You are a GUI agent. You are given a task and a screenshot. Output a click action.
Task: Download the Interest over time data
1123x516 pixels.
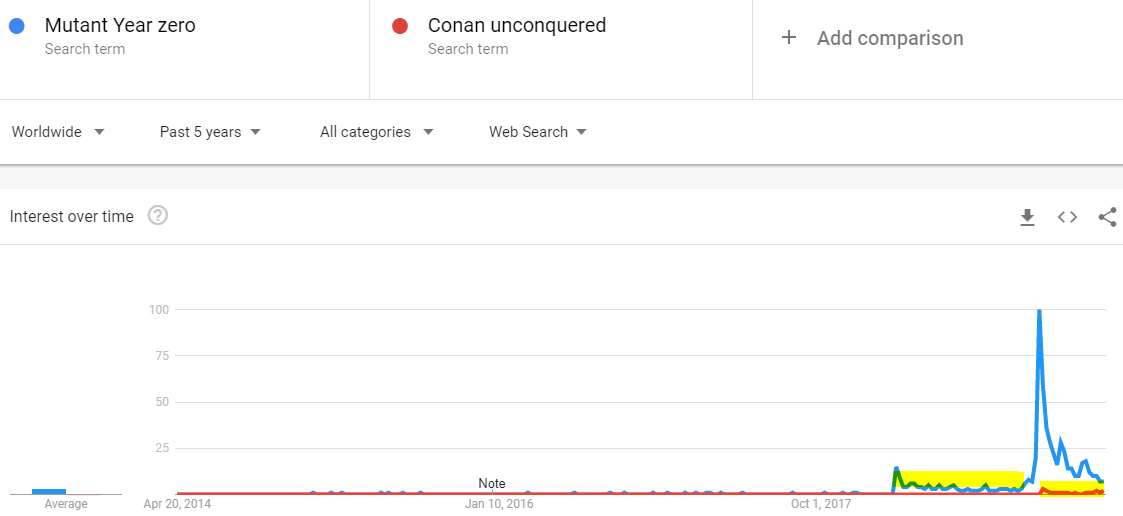[x=1028, y=217]
